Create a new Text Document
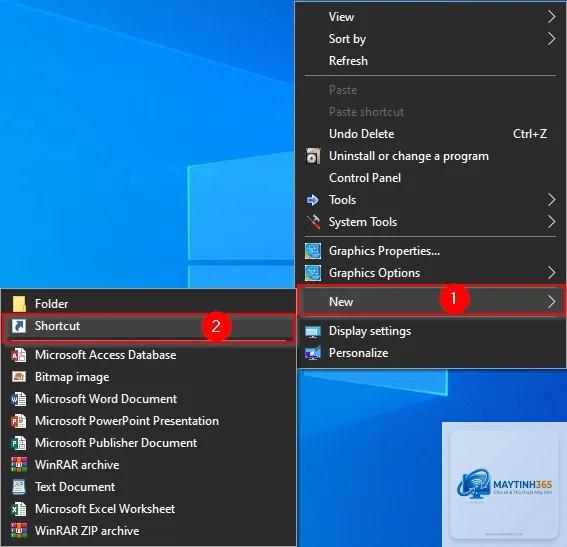 click(148, 487)
